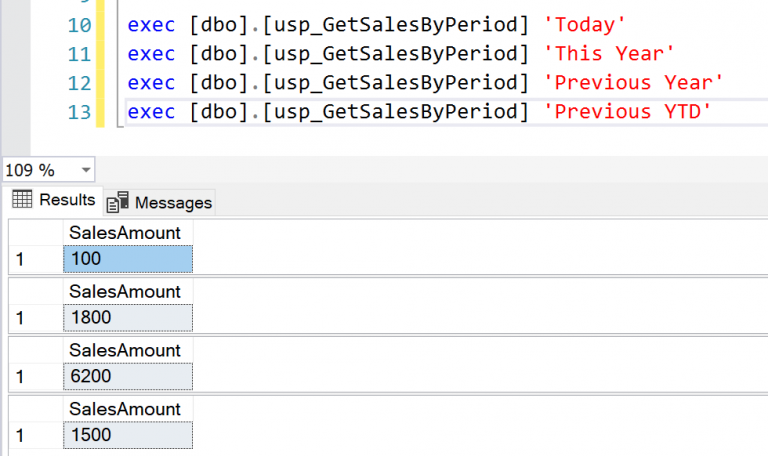Click third SalesAmount column header
Viewport: 768px width, 456px height.
tap(125, 350)
